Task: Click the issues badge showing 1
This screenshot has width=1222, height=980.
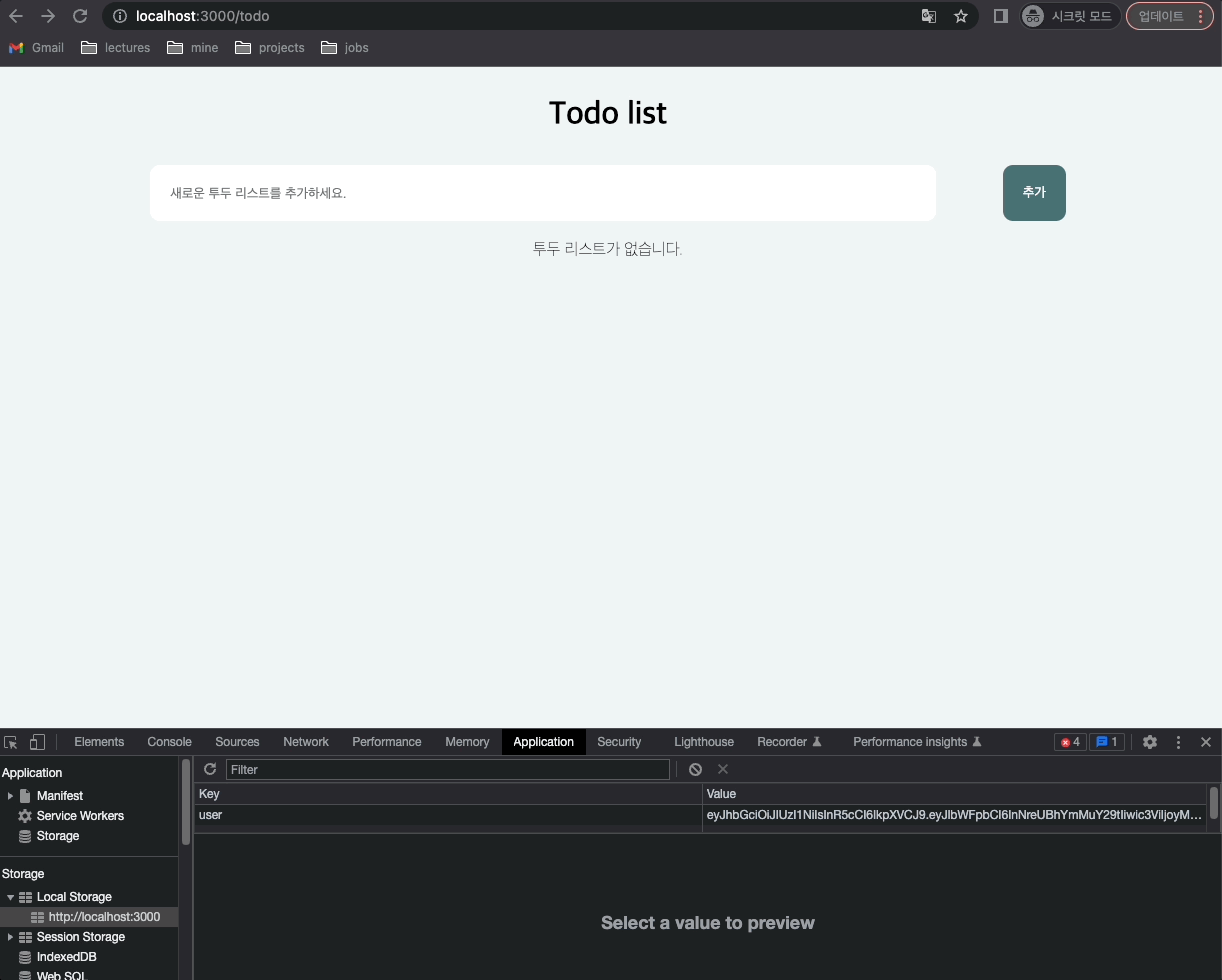Action: click(x=1107, y=742)
